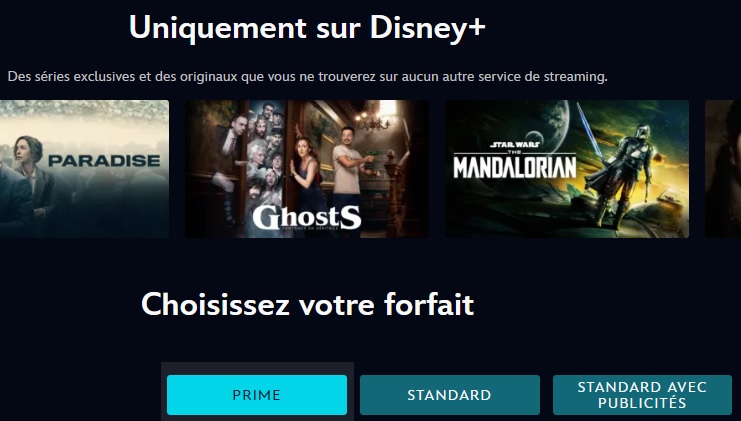Click the "Uniquement sur Disney+" heading
This screenshot has width=741, height=421.
(307, 27)
